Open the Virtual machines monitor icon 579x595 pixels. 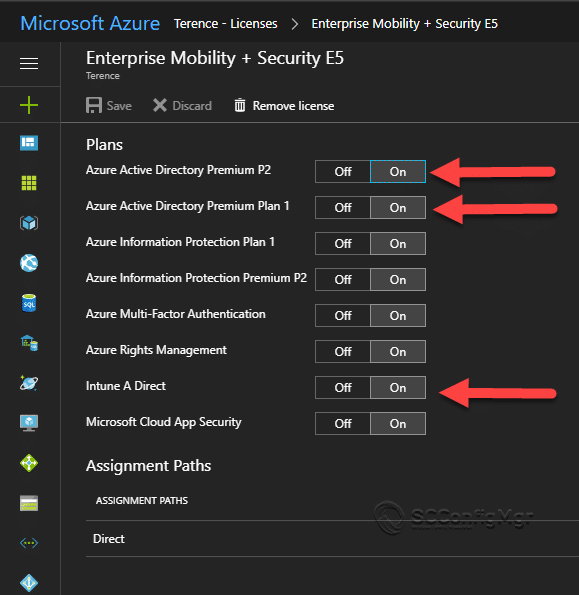[29, 423]
